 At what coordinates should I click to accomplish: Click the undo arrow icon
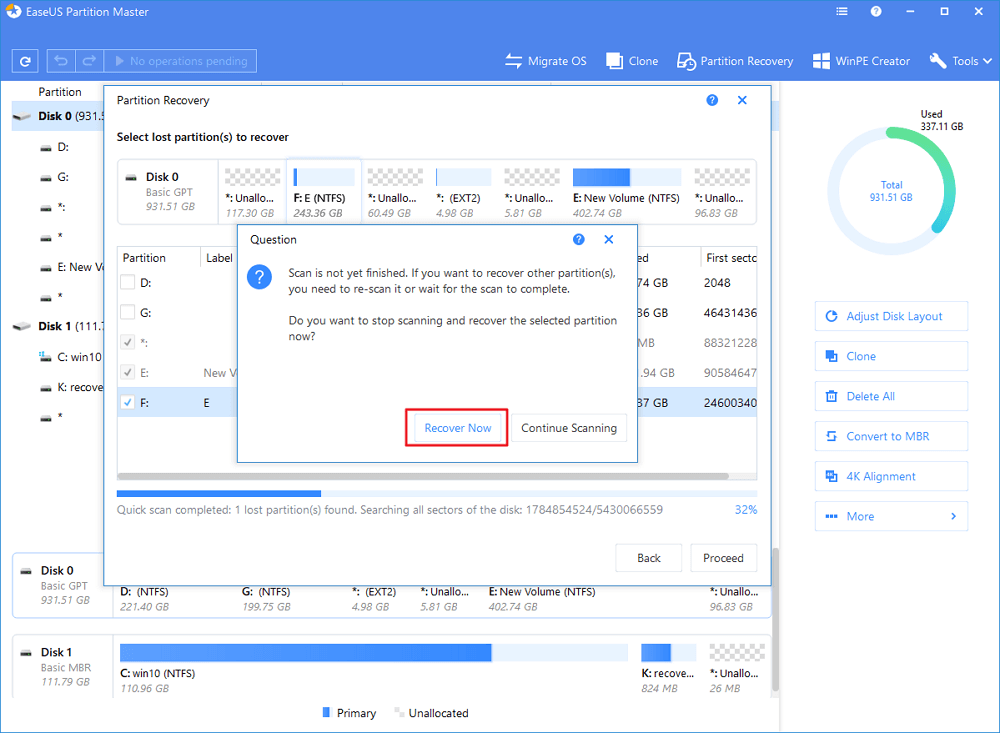(x=59, y=61)
